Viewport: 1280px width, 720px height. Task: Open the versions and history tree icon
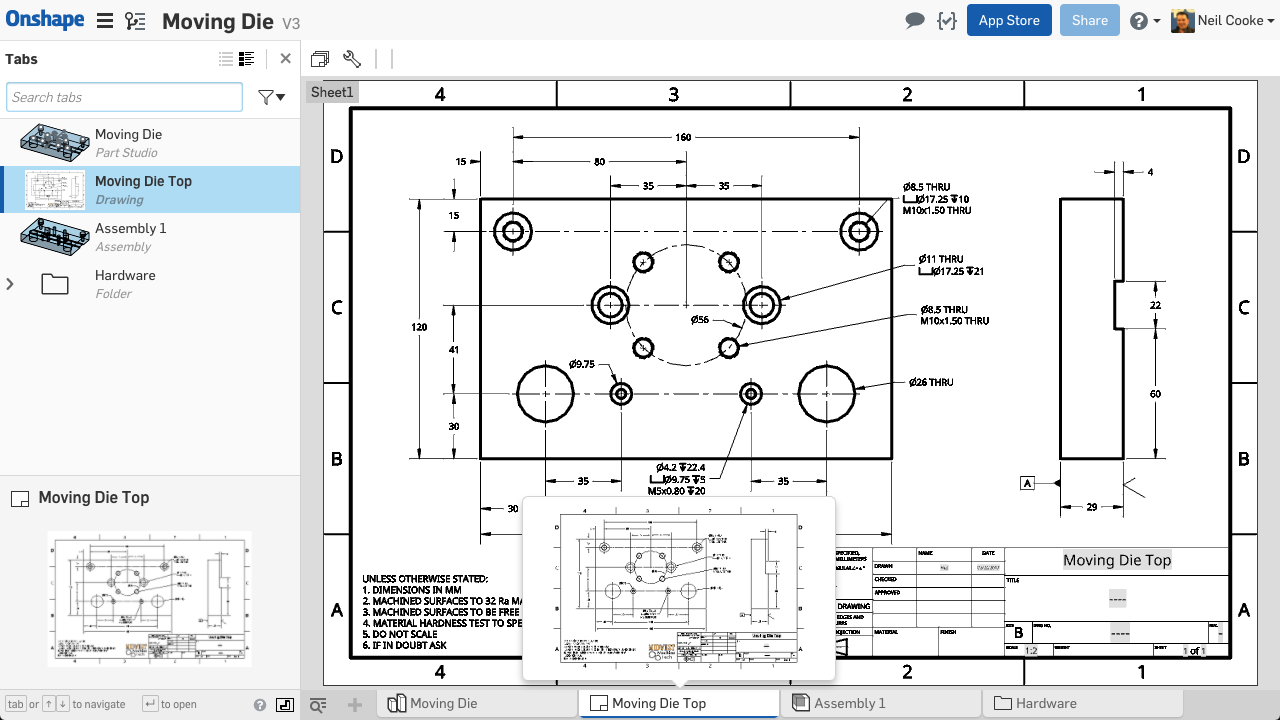135,21
